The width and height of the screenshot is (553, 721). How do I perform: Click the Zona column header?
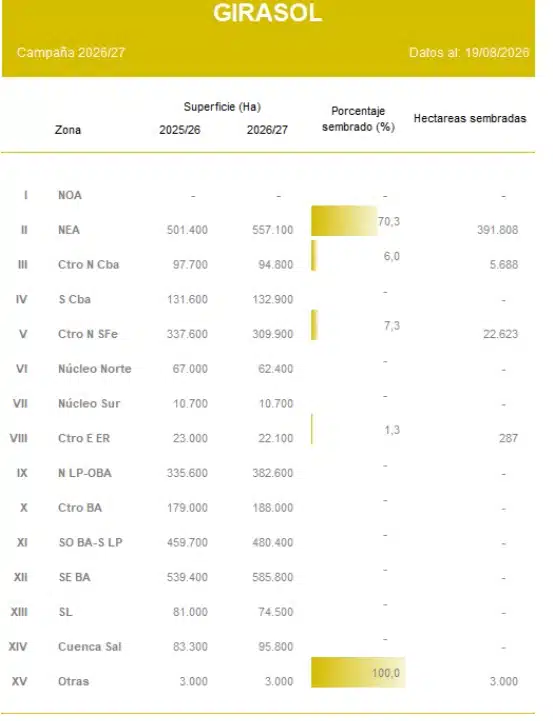pyautogui.click(x=68, y=130)
